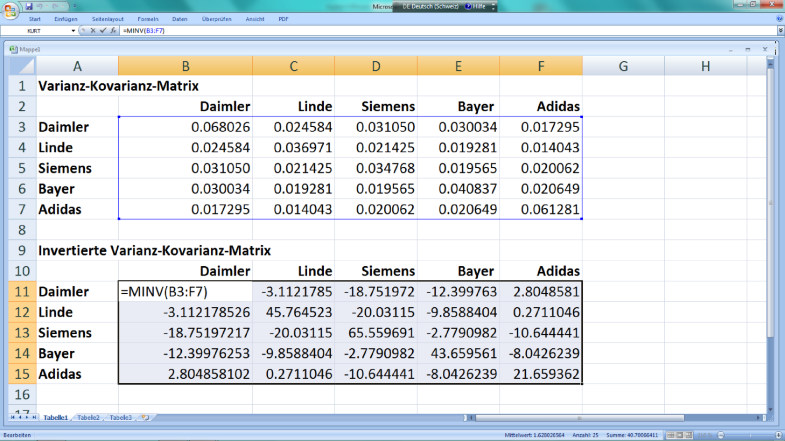The width and height of the screenshot is (785, 441).
Task: Select cell with value 65.559691
Action: tap(376, 332)
